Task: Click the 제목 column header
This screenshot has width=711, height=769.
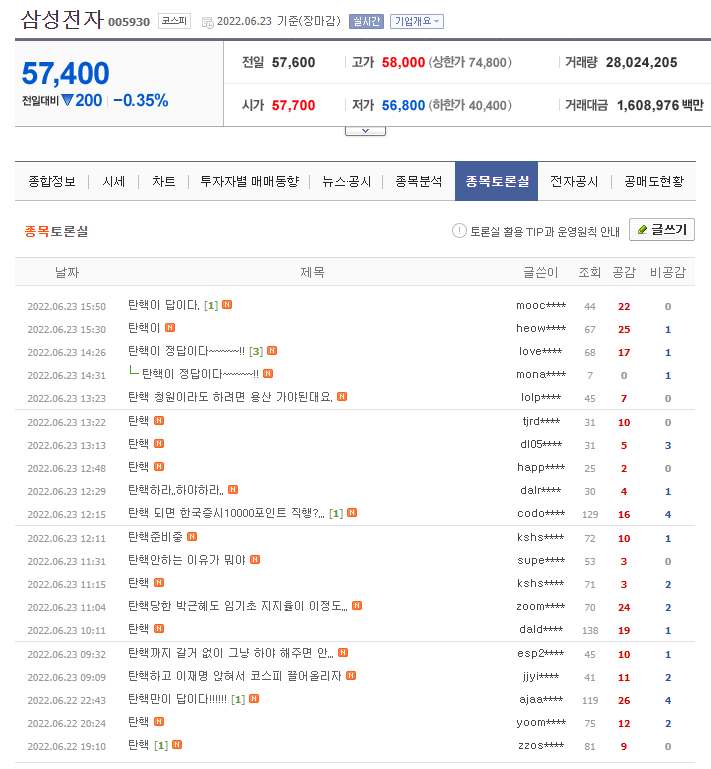Action: pyautogui.click(x=312, y=272)
